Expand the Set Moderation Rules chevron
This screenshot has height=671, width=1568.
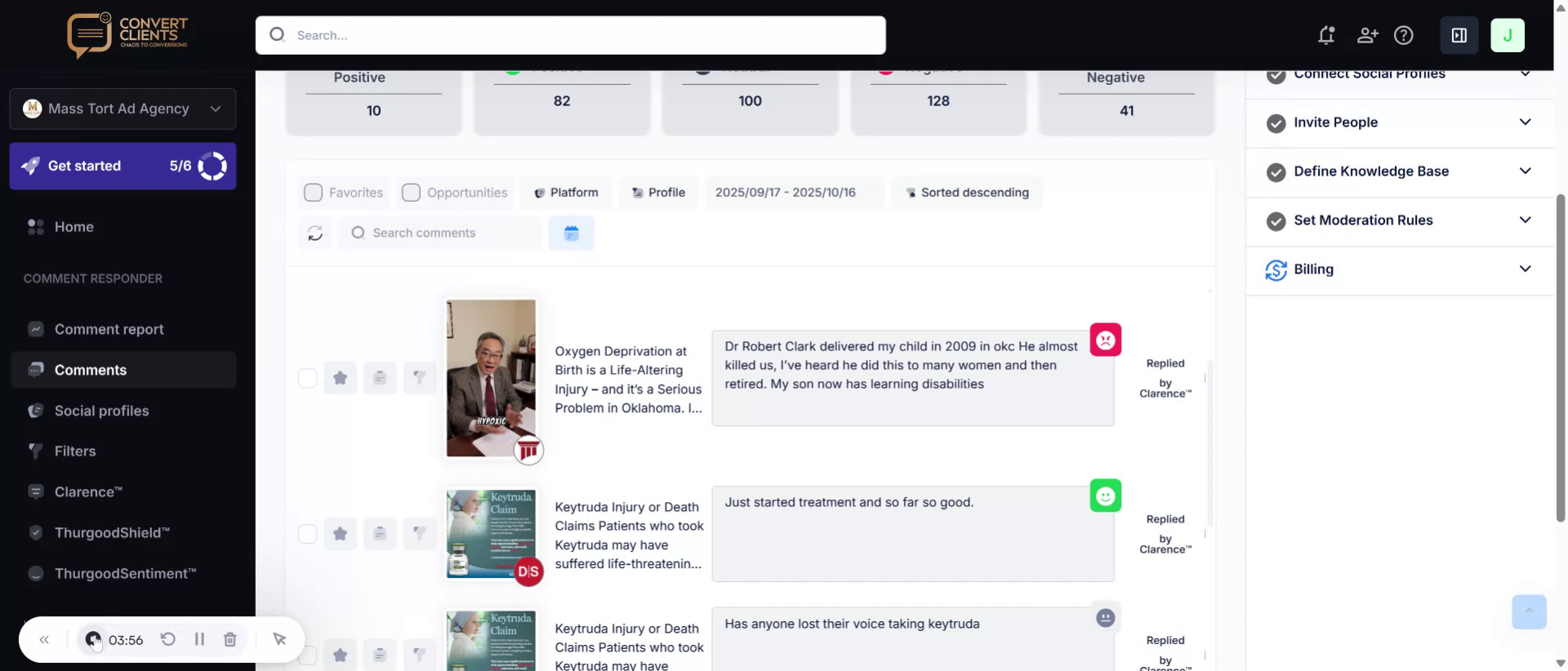[1525, 220]
